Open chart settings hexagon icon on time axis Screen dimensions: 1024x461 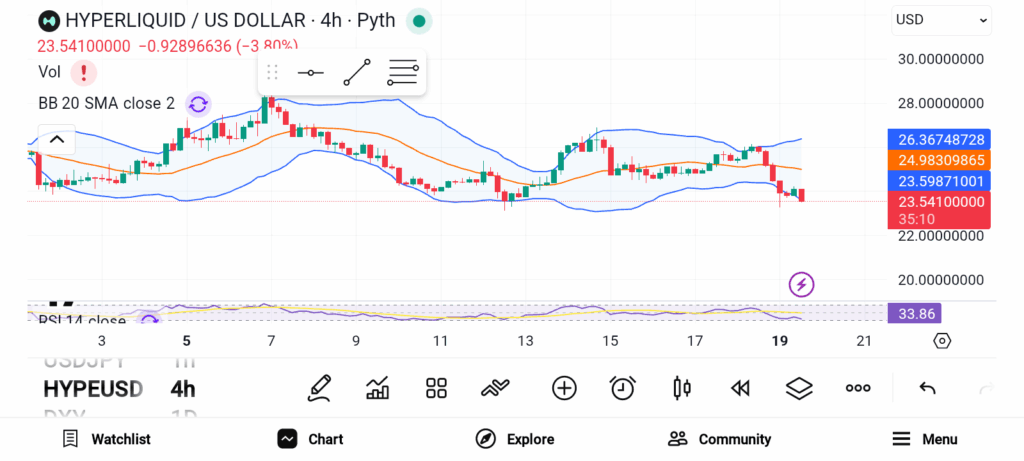tap(942, 341)
